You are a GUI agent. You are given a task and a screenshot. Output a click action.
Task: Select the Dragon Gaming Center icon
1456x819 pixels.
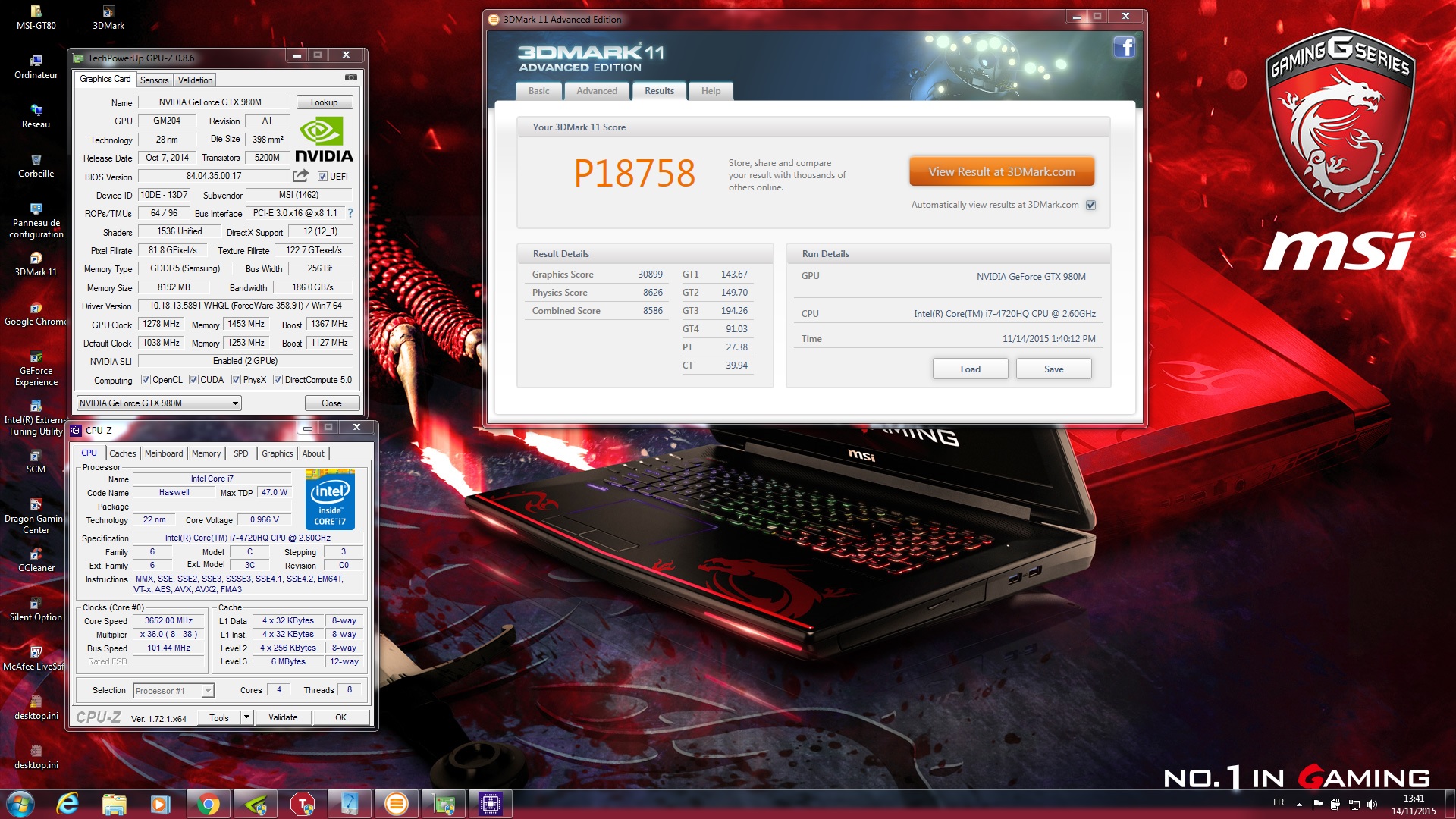[36, 516]
